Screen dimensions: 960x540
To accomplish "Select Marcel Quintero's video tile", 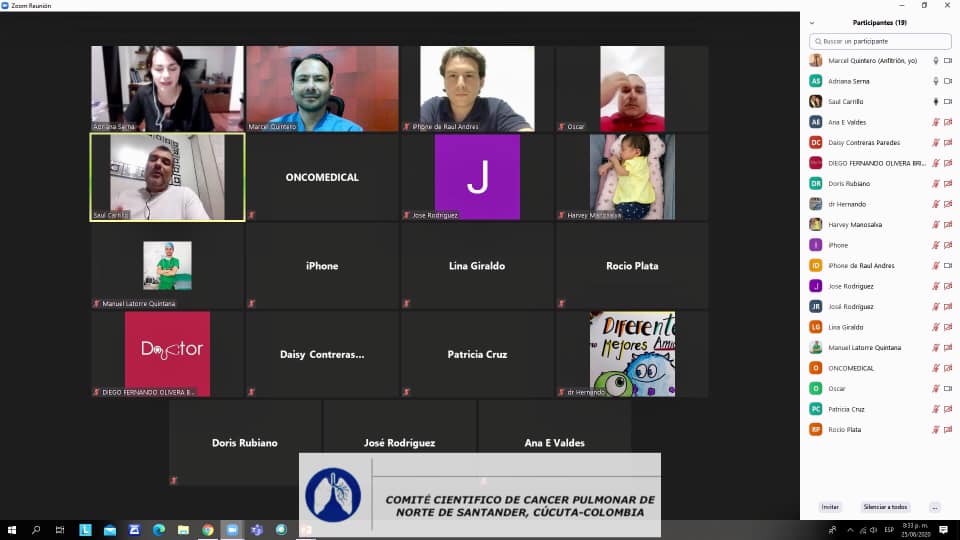I will click(322, 89).
